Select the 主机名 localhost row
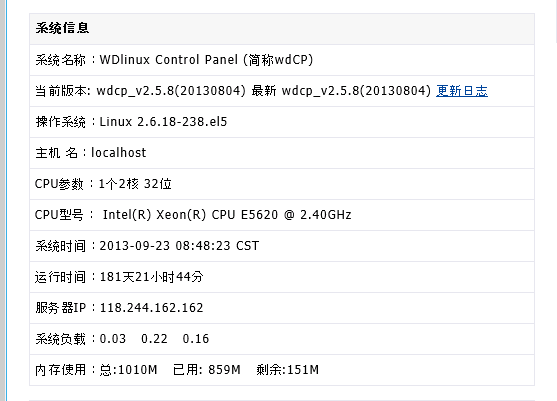557x401 pixels. point(282,153)
